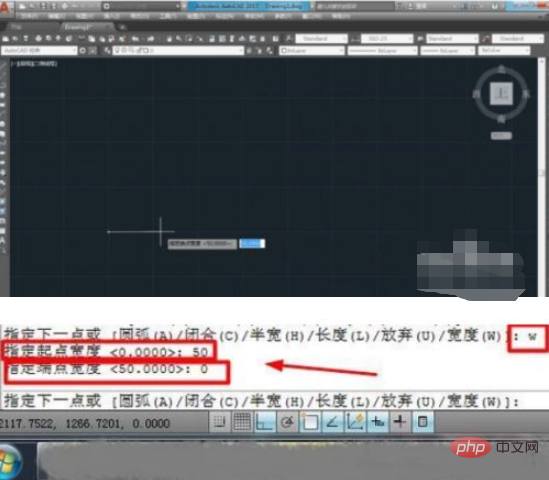This screenshot has height=480, width=549.
Task: Open the layer list dropdown
Action: click(x=178, y=51)
